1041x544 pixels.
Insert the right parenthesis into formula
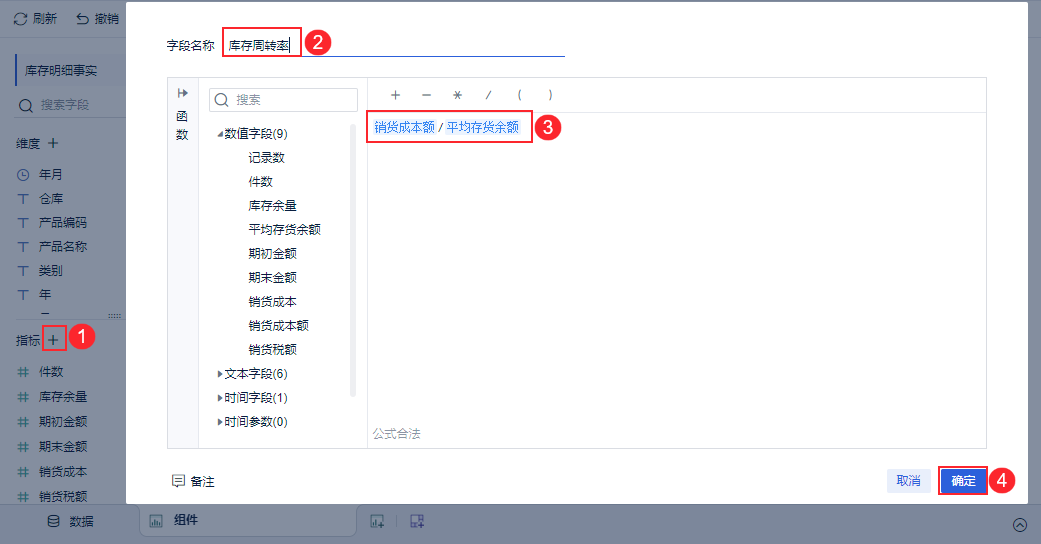click(x=550, y=95)
